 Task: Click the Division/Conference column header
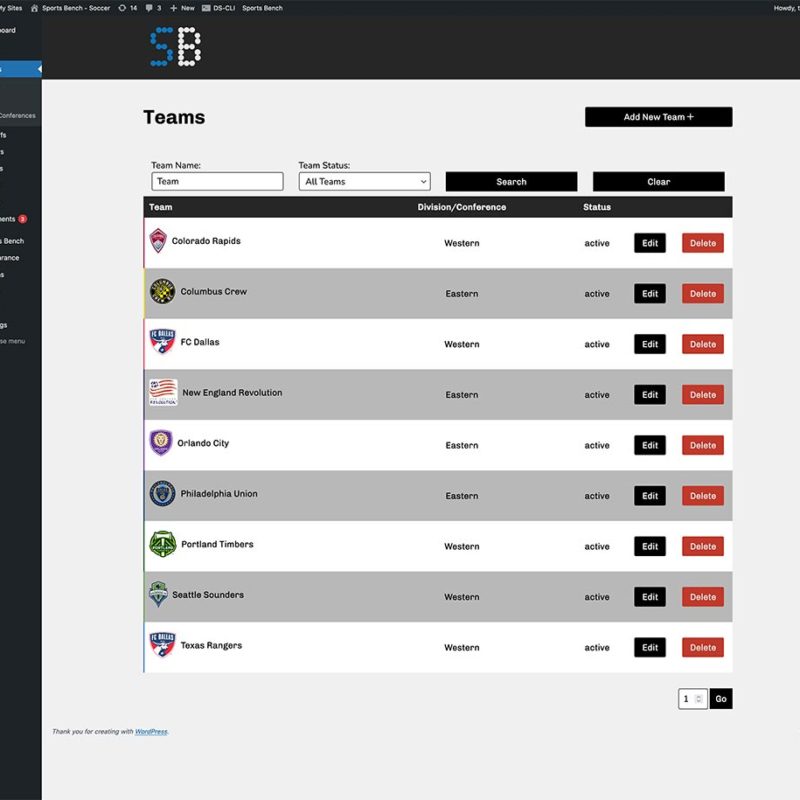coord(462,207)
